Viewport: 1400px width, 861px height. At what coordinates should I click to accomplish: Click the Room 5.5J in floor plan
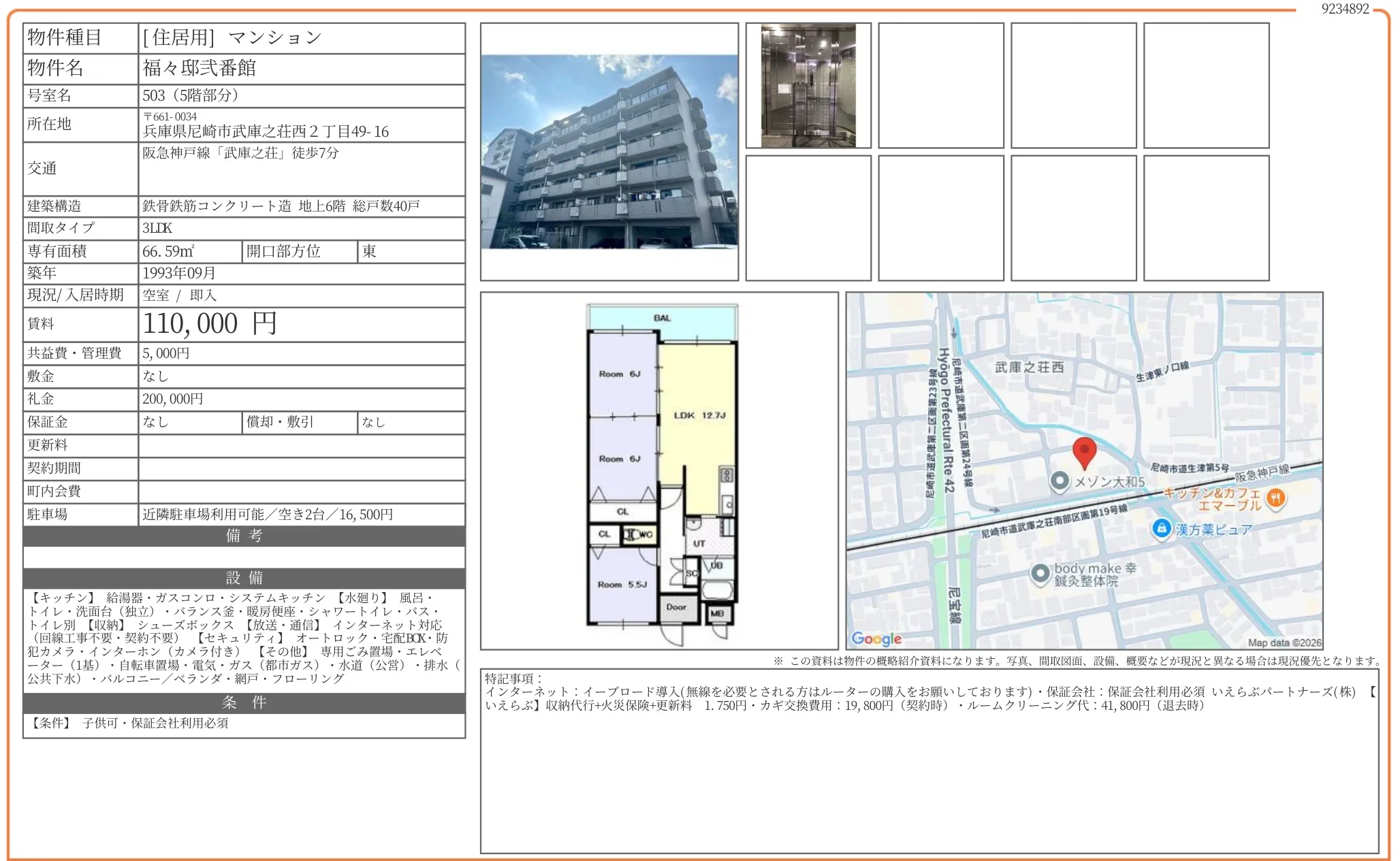pyautogui.click(x=622, y=585)
